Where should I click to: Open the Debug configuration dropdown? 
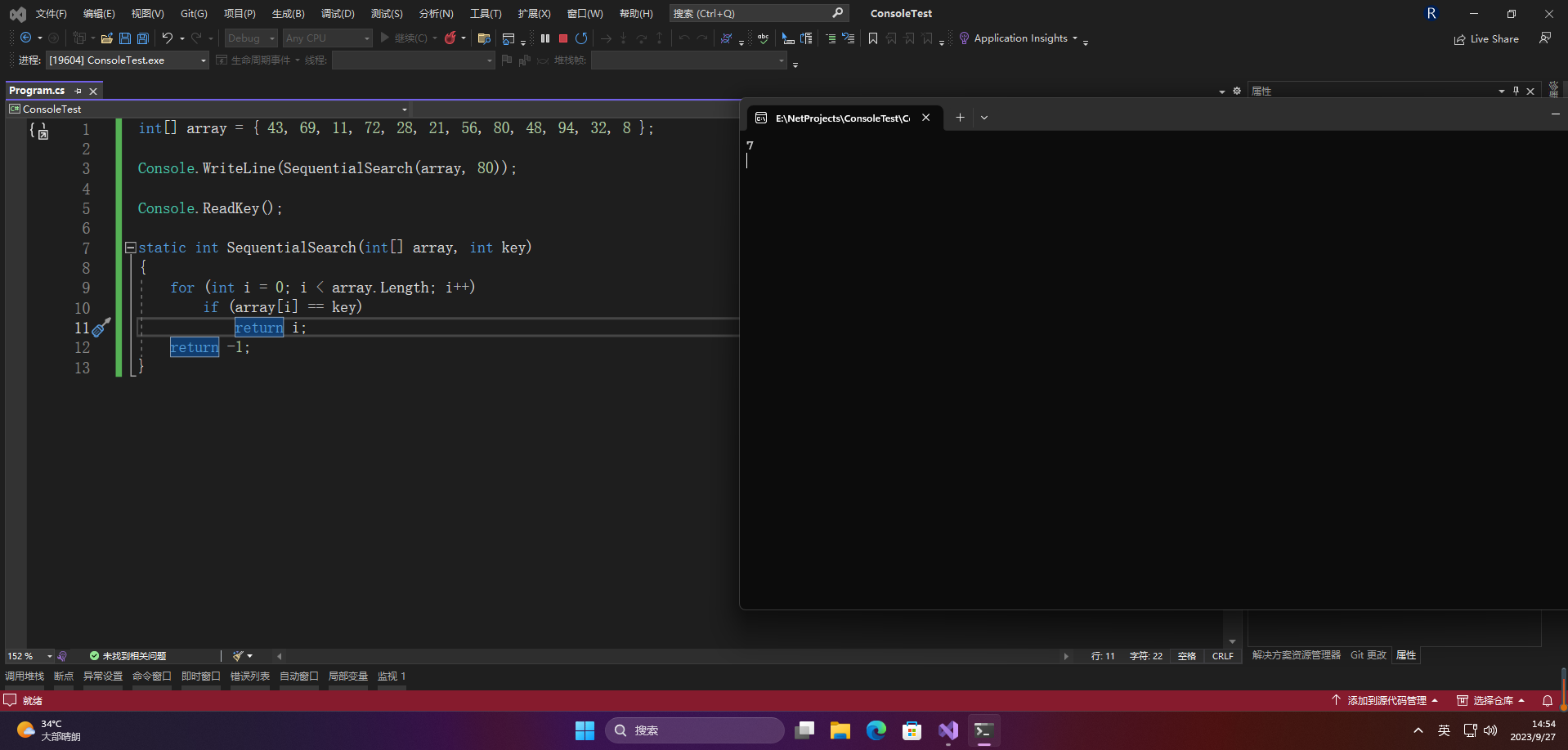click(x=252, y=38)
